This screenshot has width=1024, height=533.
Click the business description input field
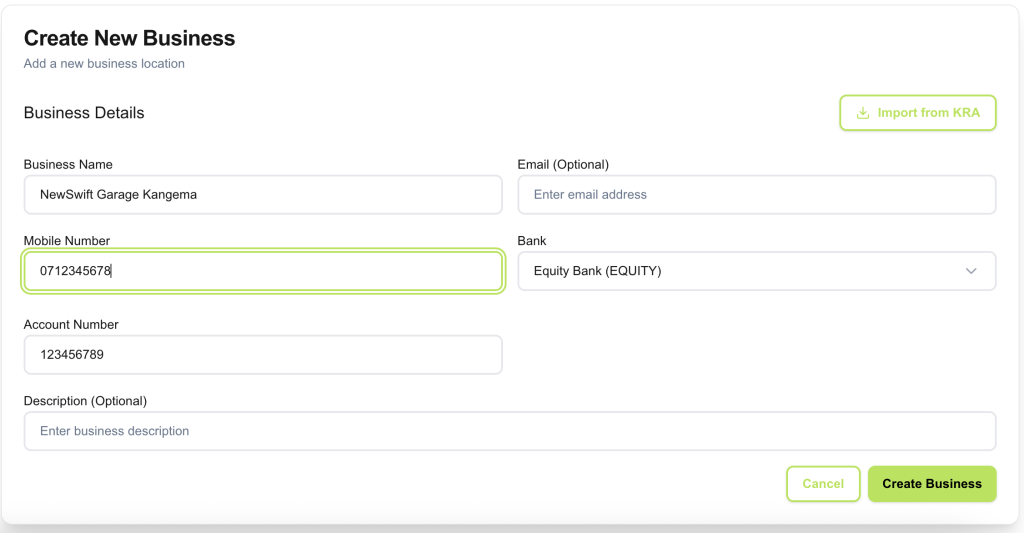[x=510, y=431]
